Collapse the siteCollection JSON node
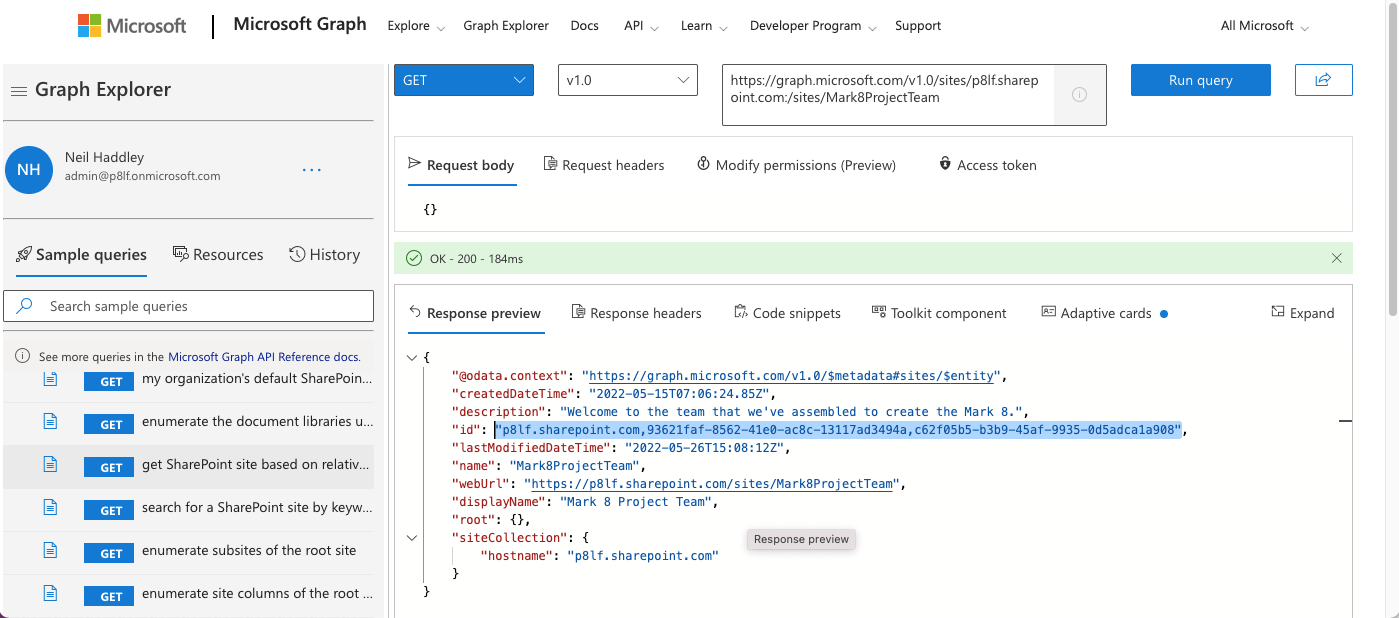The width and height of the screenshot is (1399, 618). (x=412, y=538)
